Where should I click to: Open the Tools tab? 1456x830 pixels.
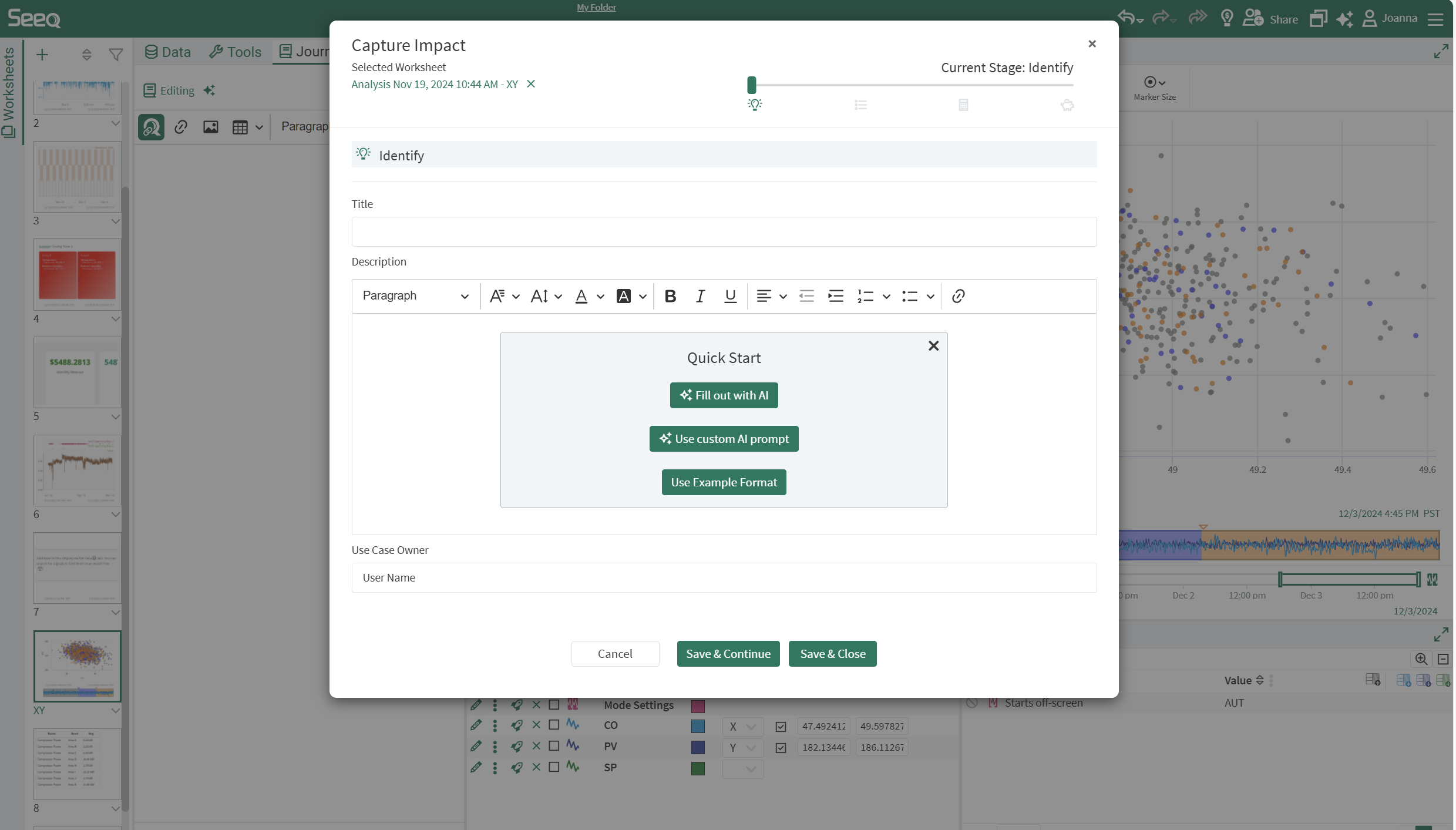[235, 52]
